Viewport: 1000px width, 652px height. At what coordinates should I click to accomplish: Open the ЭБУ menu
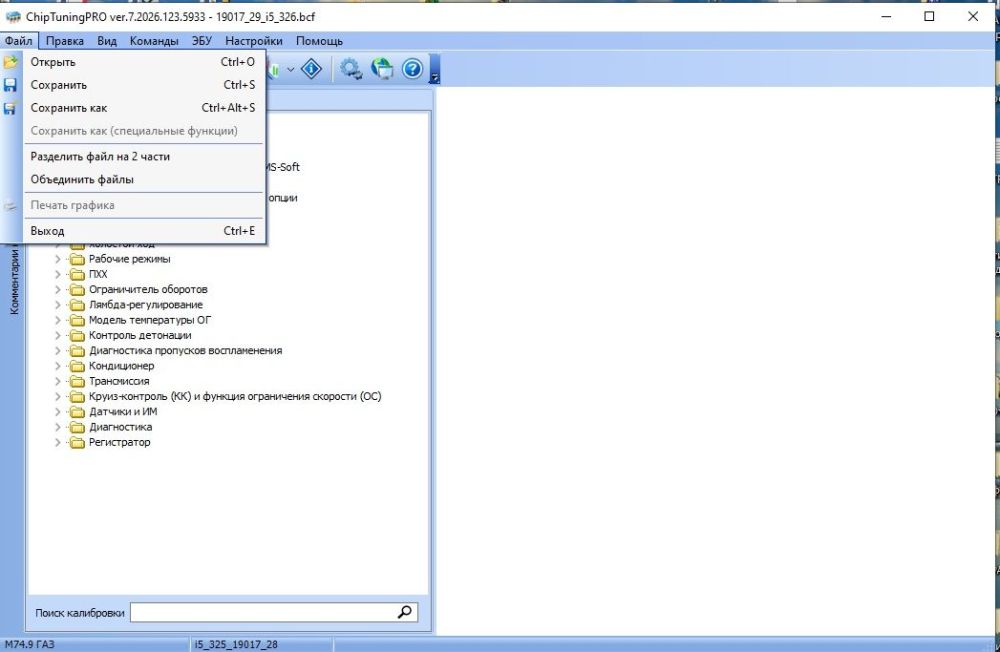coord(202,41)
